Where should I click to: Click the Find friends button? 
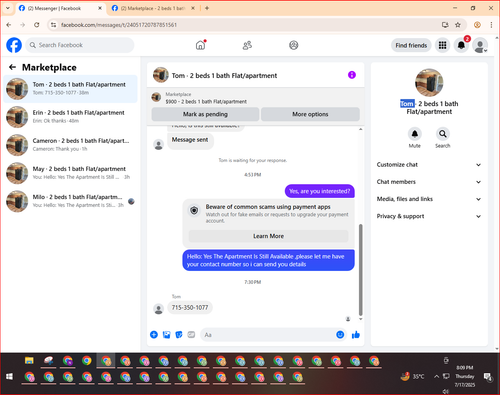(x=411, y=45)
